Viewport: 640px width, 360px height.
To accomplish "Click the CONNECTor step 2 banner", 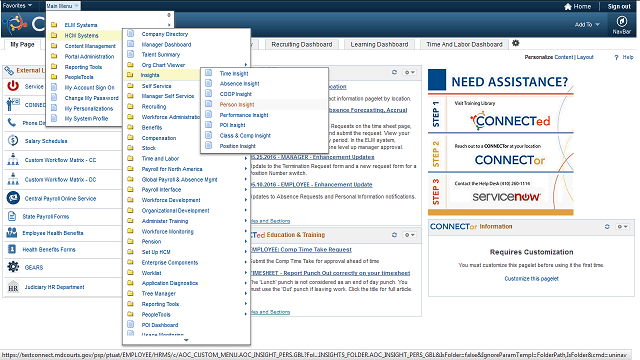I will pyautogui.click(x=501, y=153).
